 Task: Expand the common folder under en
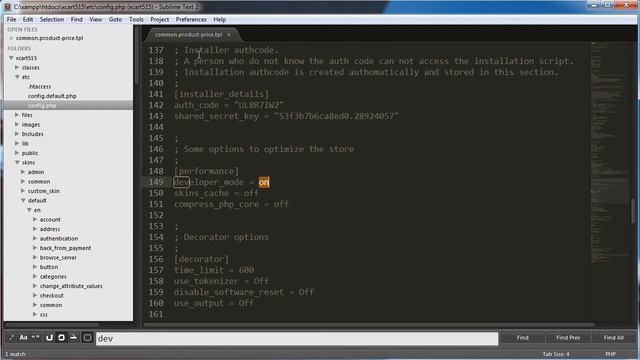coord(35,305)
